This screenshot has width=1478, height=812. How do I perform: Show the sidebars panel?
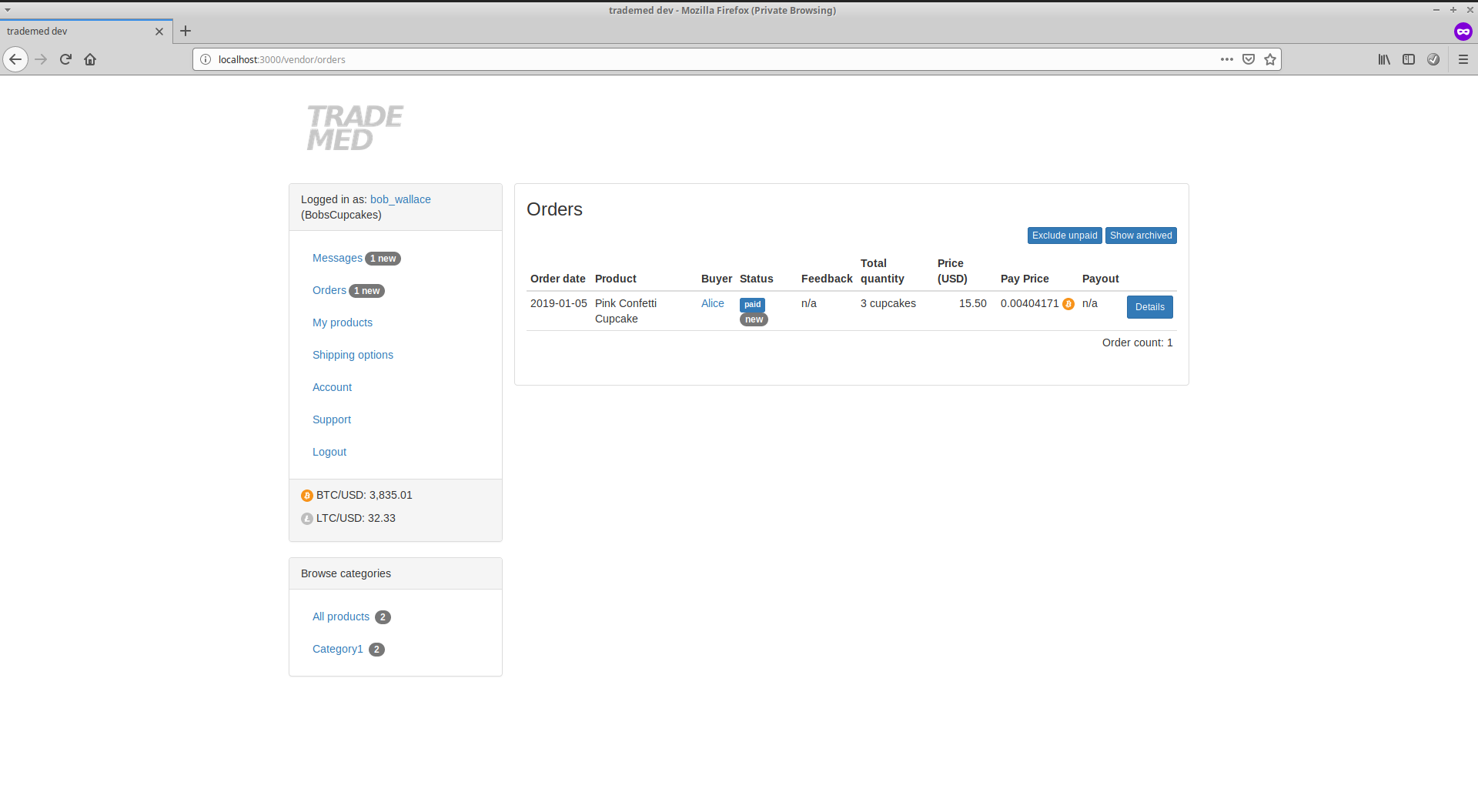(x=1409, y=59)
